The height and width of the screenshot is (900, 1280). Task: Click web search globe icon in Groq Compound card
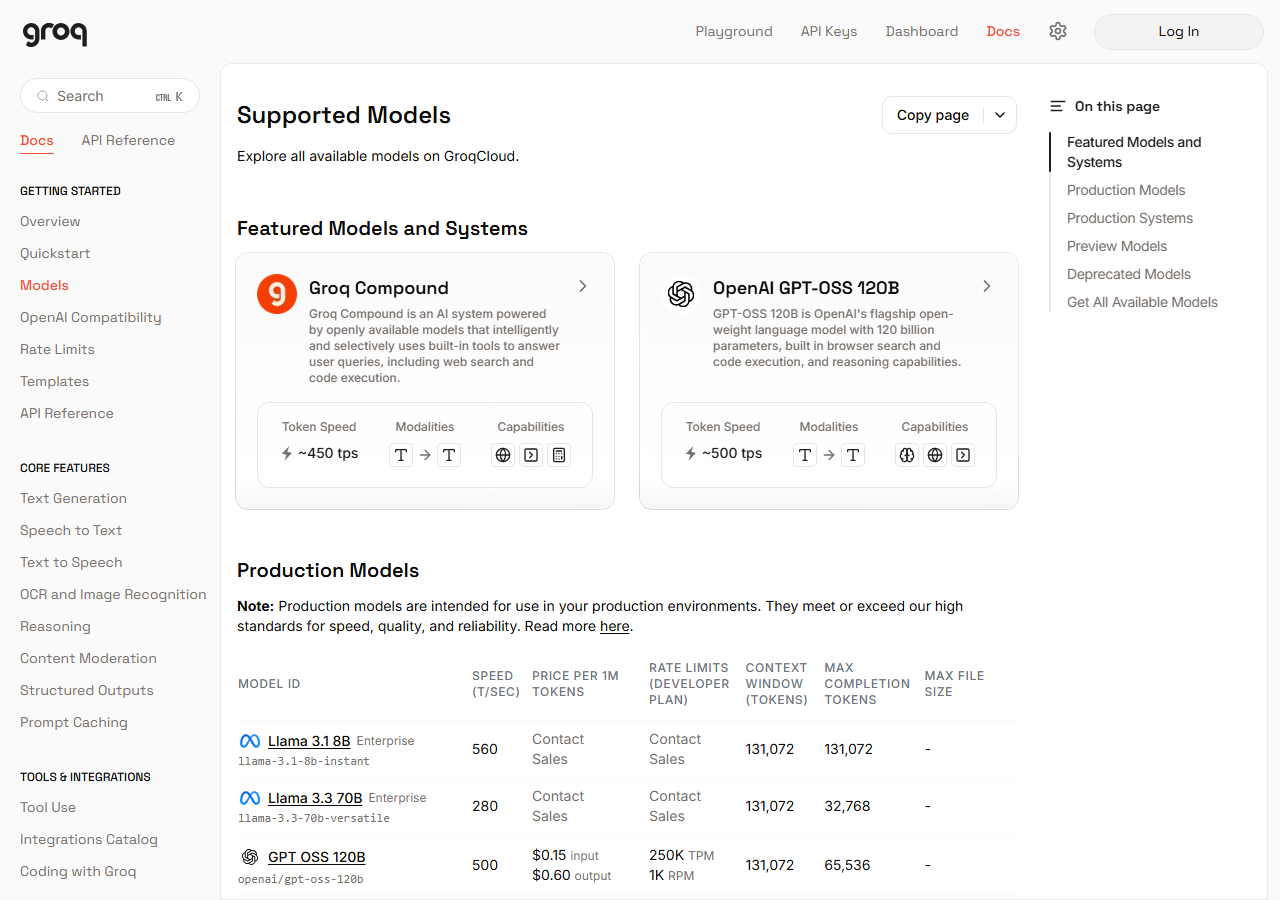click(x=503, y=455)
